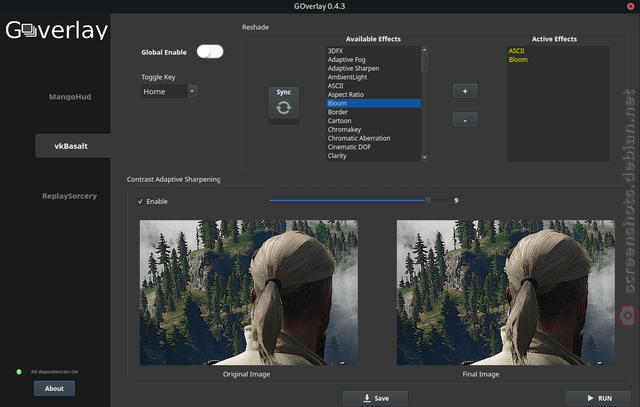Image resolution: width=640 pixels, height=407 pixels.
Task: Select Adaptive Fog effect
Action: click(373, 60)
